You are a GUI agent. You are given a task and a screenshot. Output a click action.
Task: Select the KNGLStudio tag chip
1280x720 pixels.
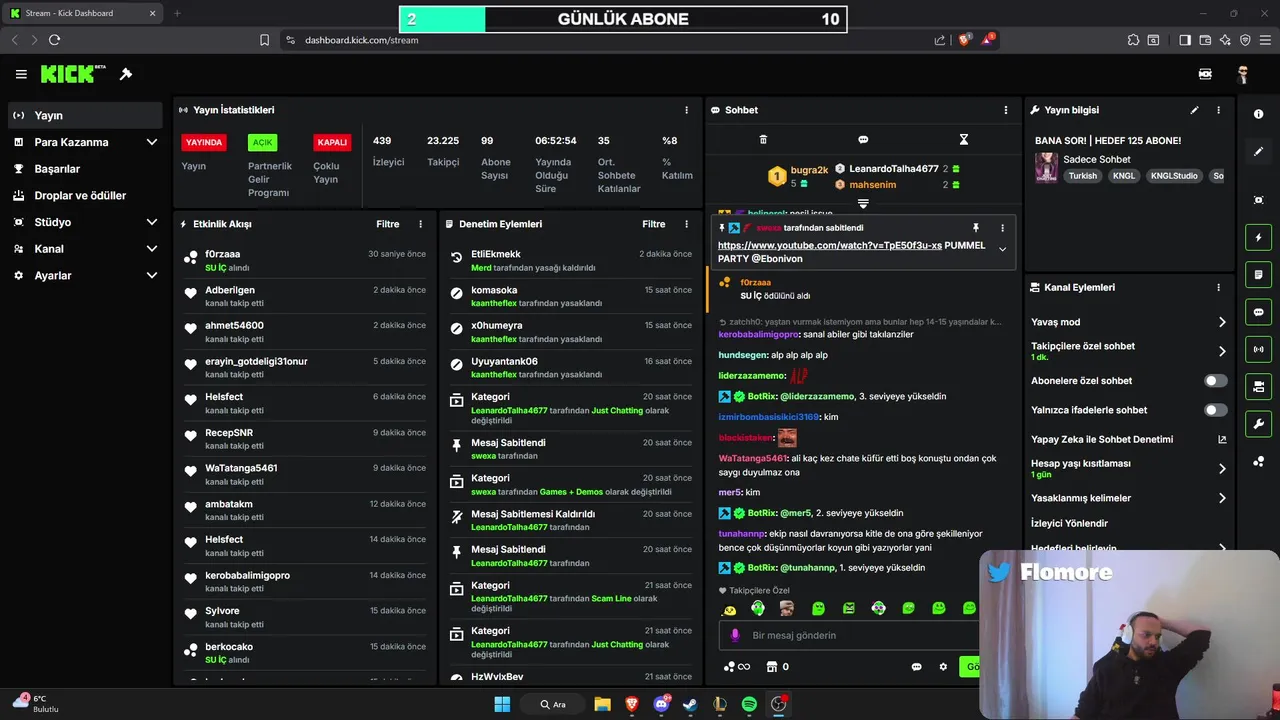coord(1174,176)
